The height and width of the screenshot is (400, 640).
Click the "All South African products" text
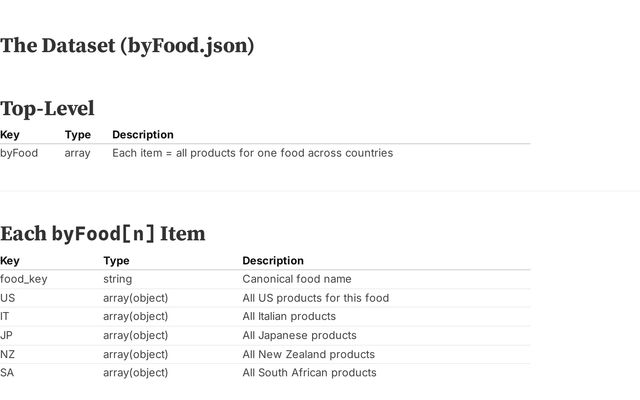pos(309,372)
